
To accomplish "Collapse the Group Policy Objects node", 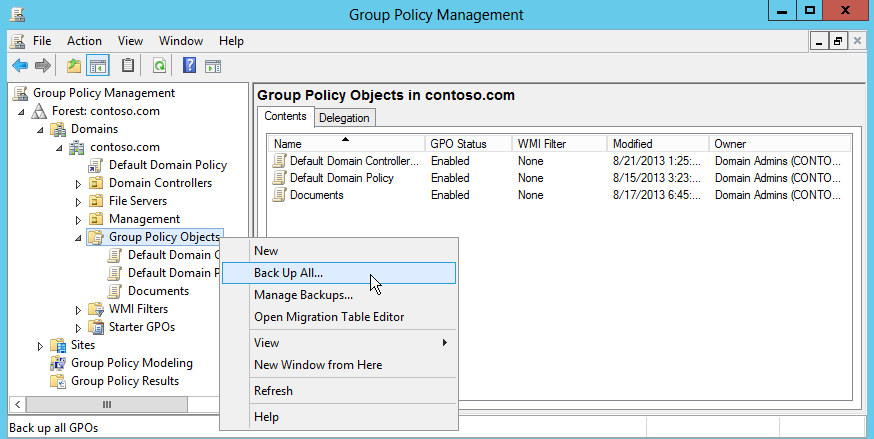I will [78, 238].
